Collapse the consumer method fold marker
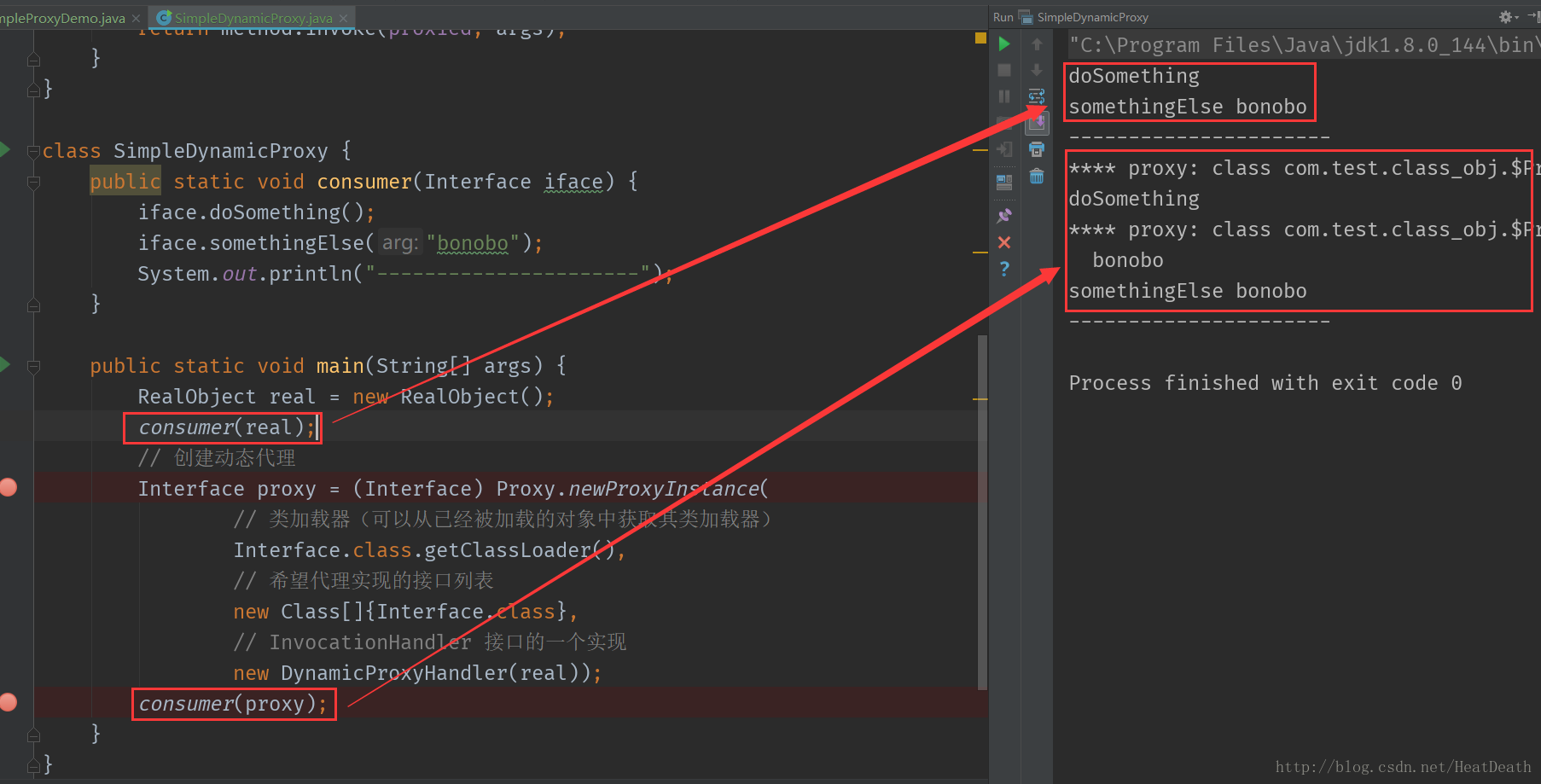 tap(34, 183)
